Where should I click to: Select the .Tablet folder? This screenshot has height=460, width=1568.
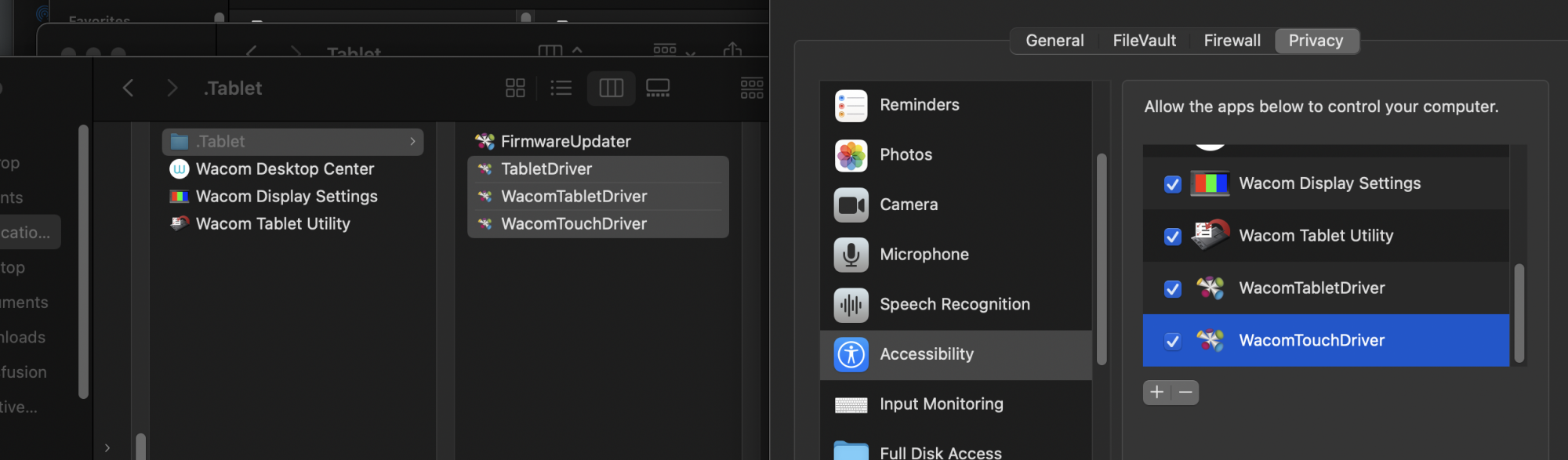pyautogui.click(x=292, y=142)
